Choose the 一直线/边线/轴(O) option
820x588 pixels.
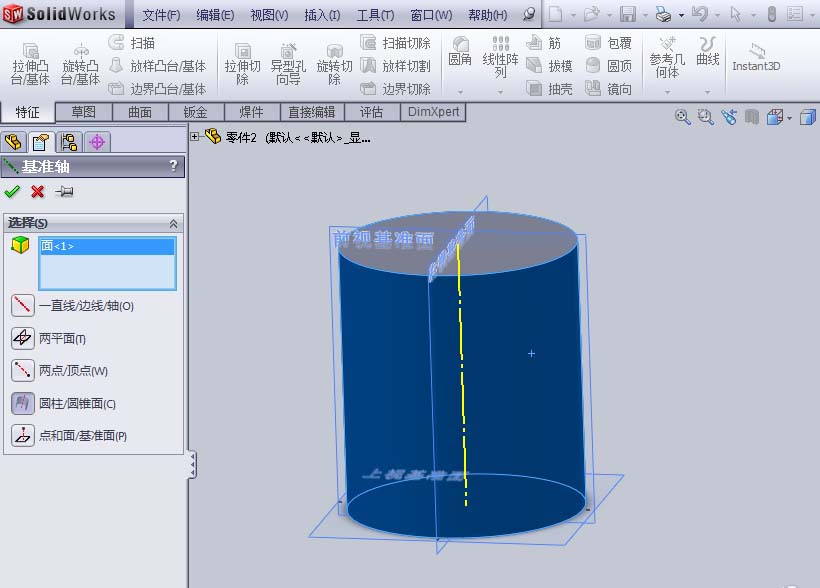pyautogui.click(x=72, y=306)
